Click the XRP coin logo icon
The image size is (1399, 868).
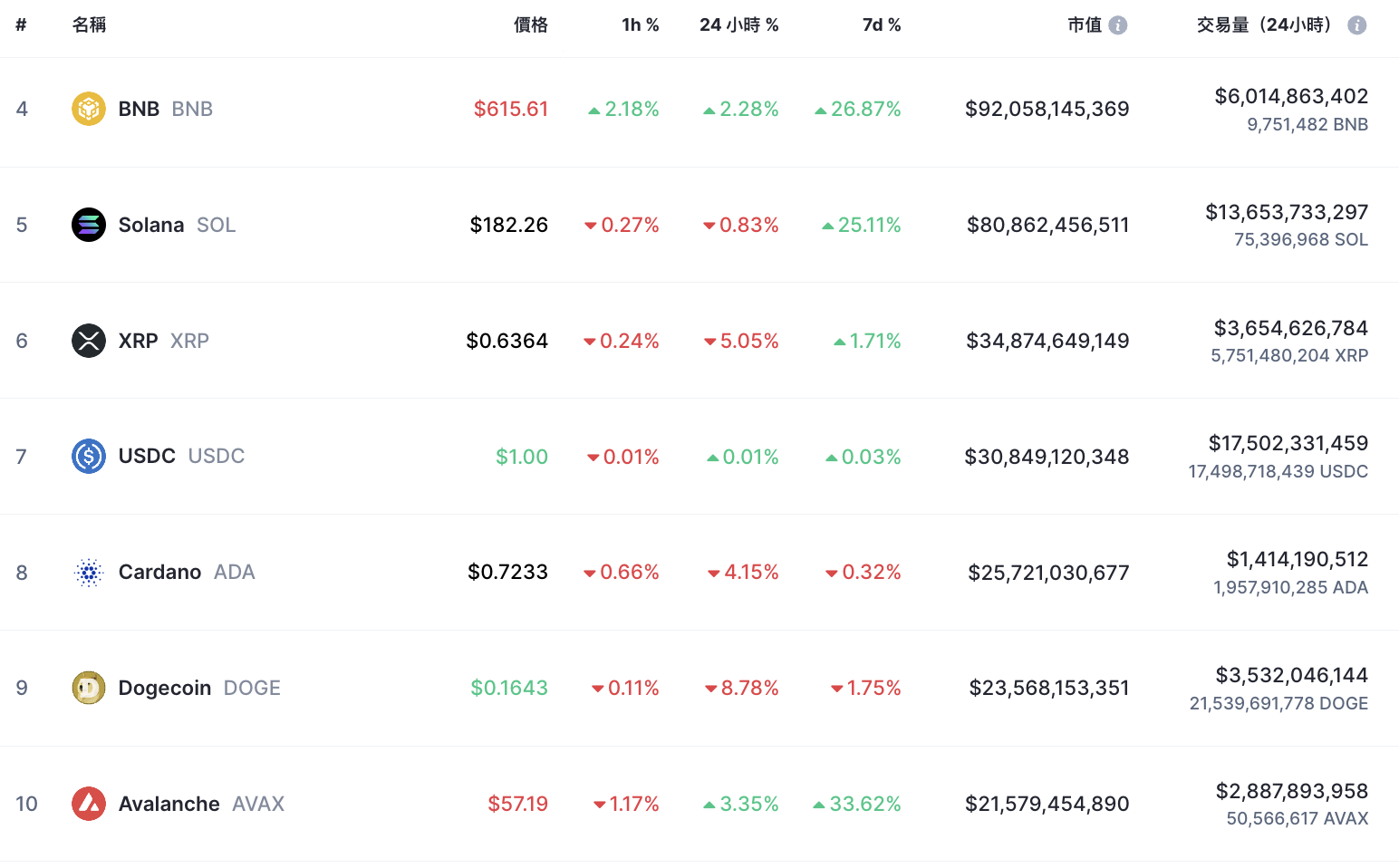point(89,341)
